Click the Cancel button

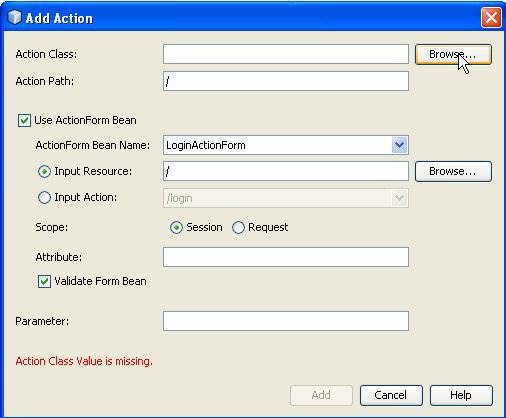click(x=391, y=395)
